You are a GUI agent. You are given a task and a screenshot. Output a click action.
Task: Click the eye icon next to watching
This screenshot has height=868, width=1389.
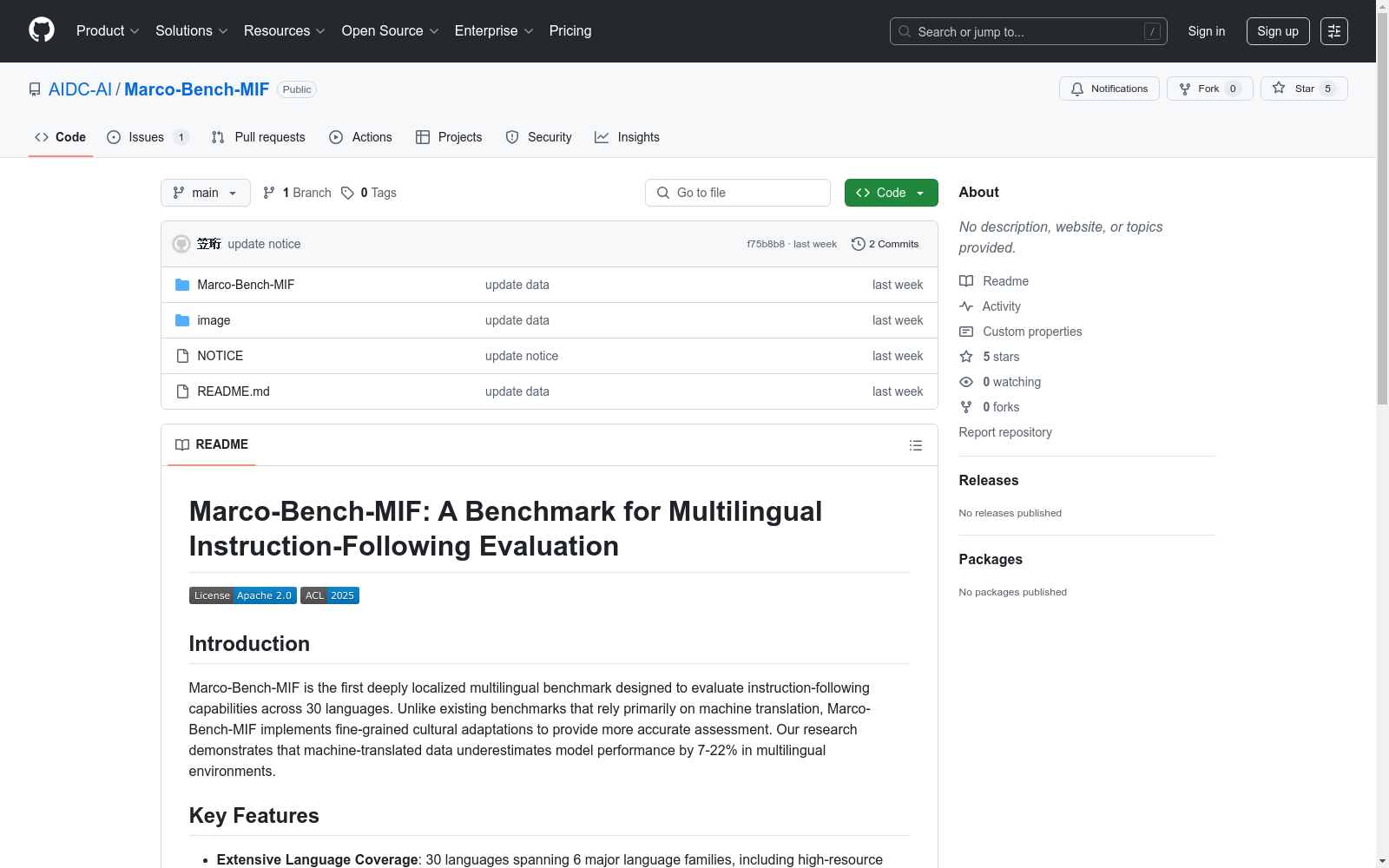click(966, 382)
